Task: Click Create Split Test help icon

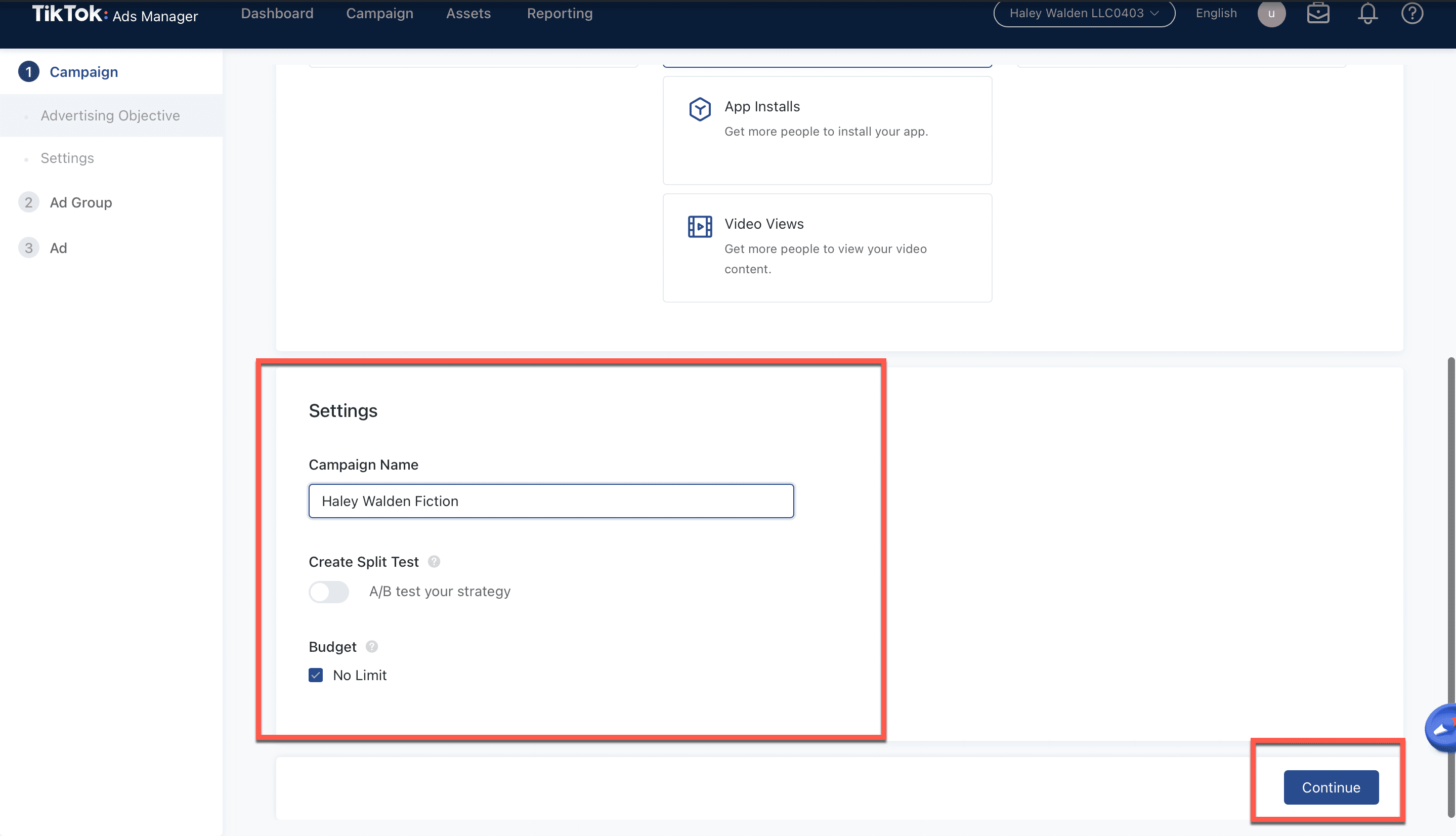Action: (434, 562)
